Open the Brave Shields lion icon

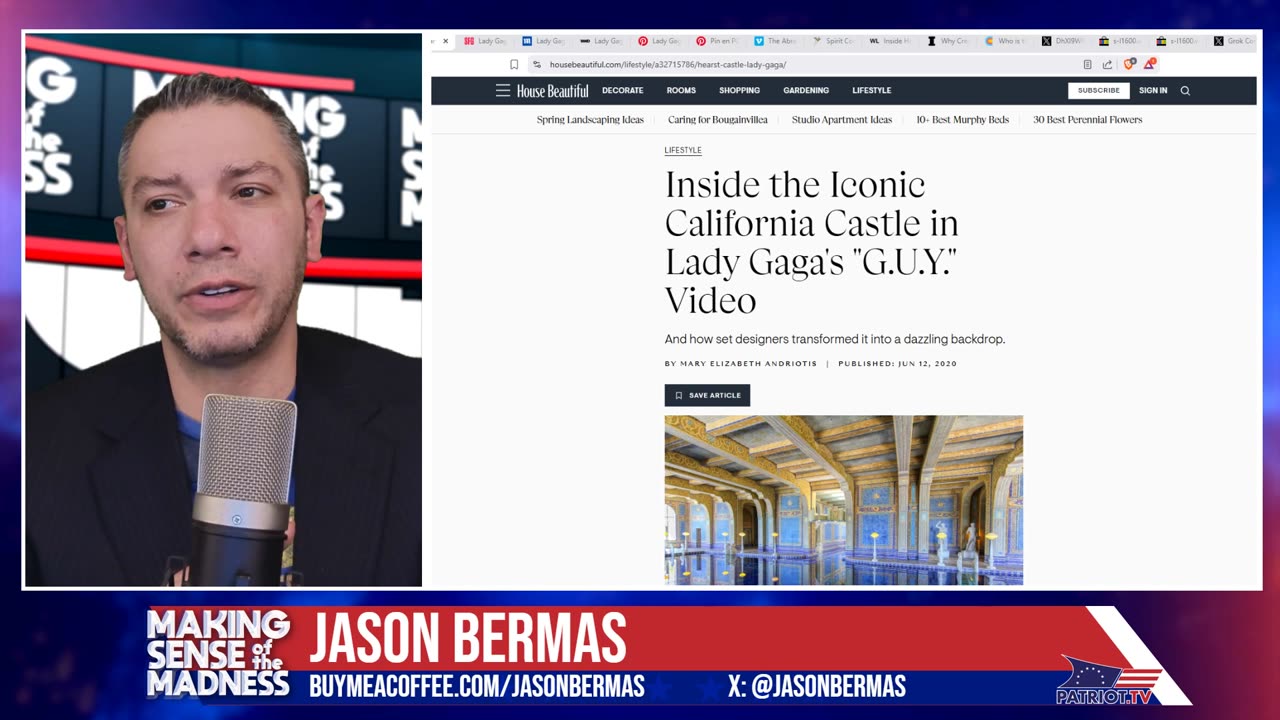(x=1129, y=64)
